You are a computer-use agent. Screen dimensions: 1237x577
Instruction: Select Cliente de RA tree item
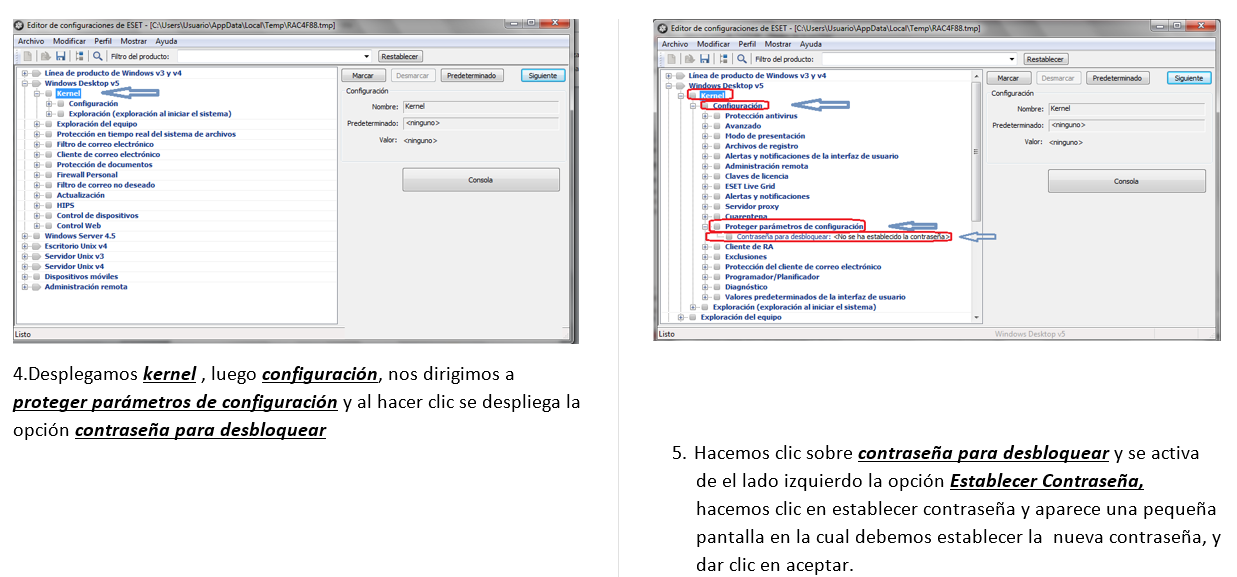[749, 246]
